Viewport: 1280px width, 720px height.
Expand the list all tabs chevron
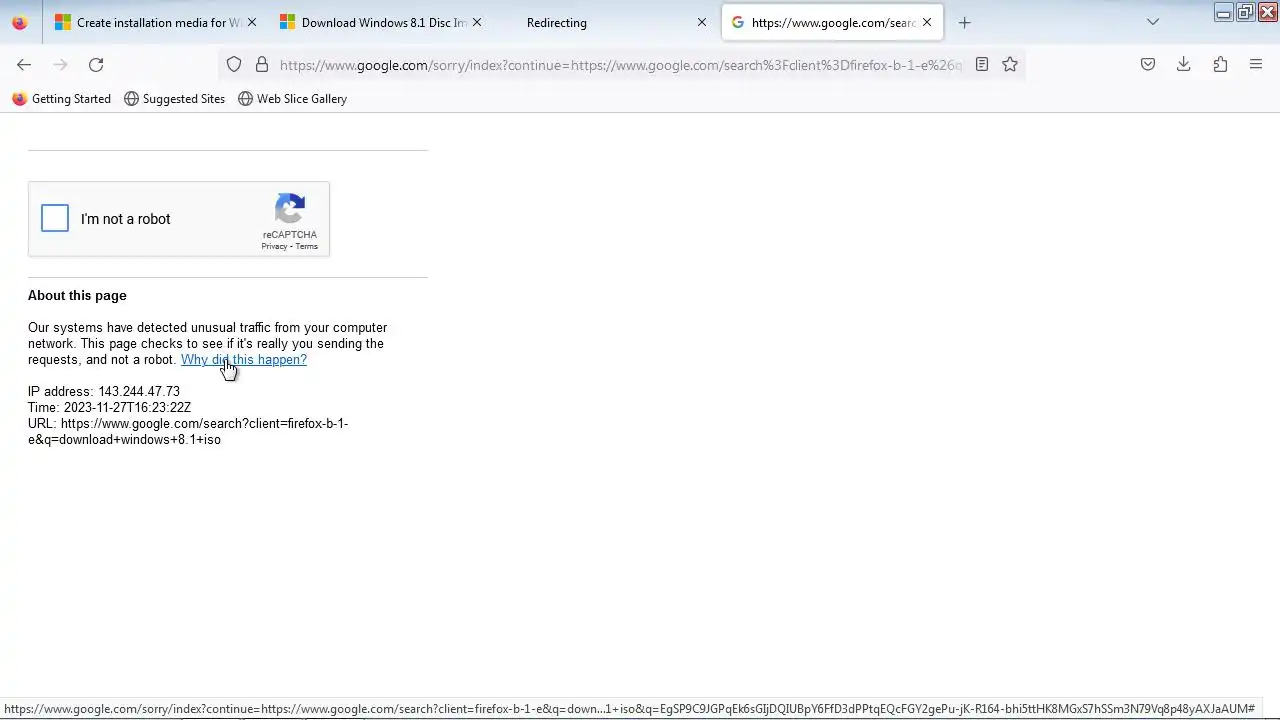tap(1153, 22)
